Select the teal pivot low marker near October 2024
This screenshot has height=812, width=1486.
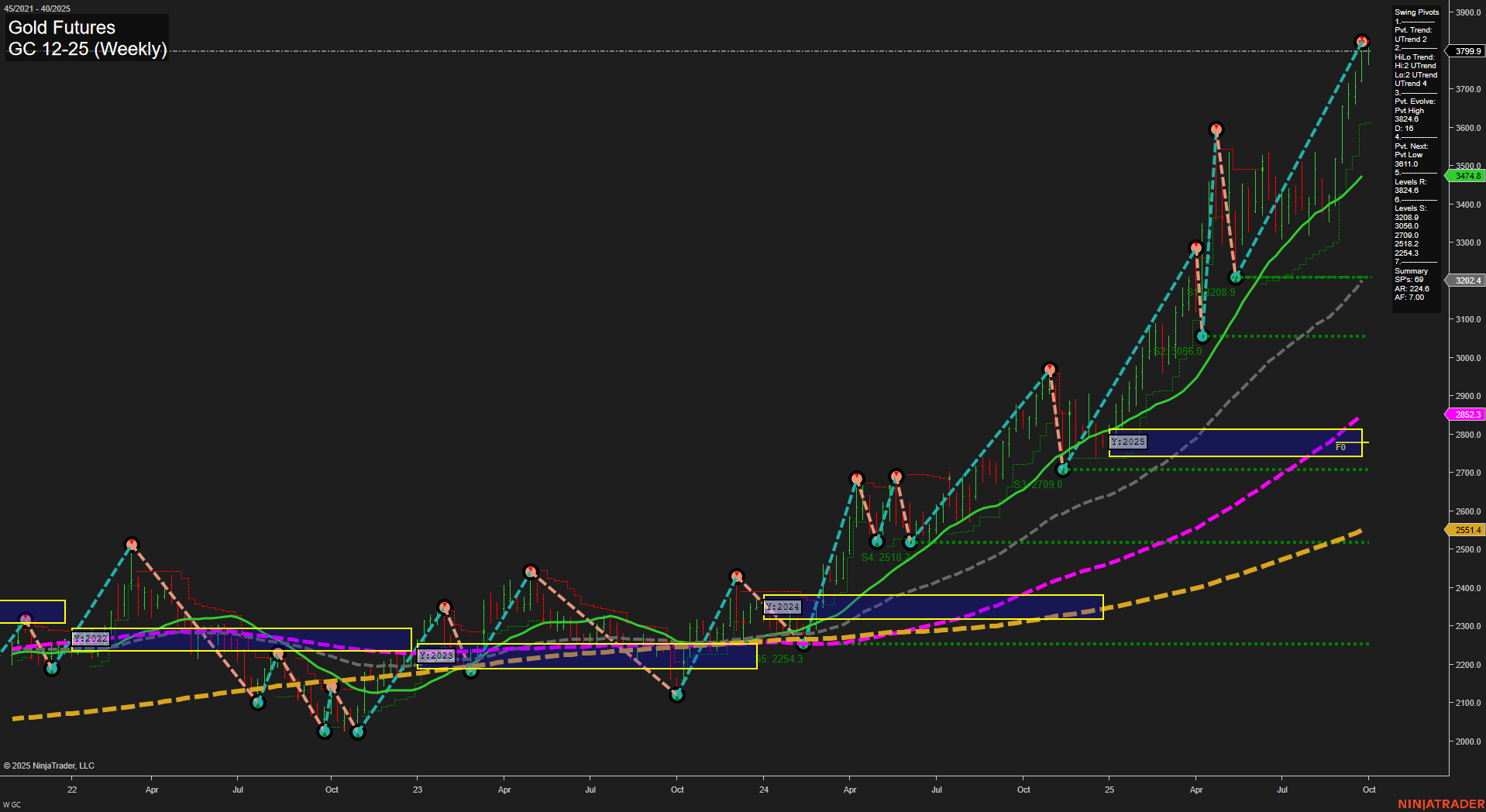(x=1064, y=468)
